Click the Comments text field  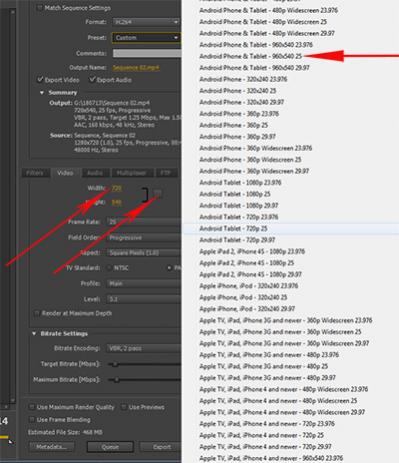click(147, 53)
